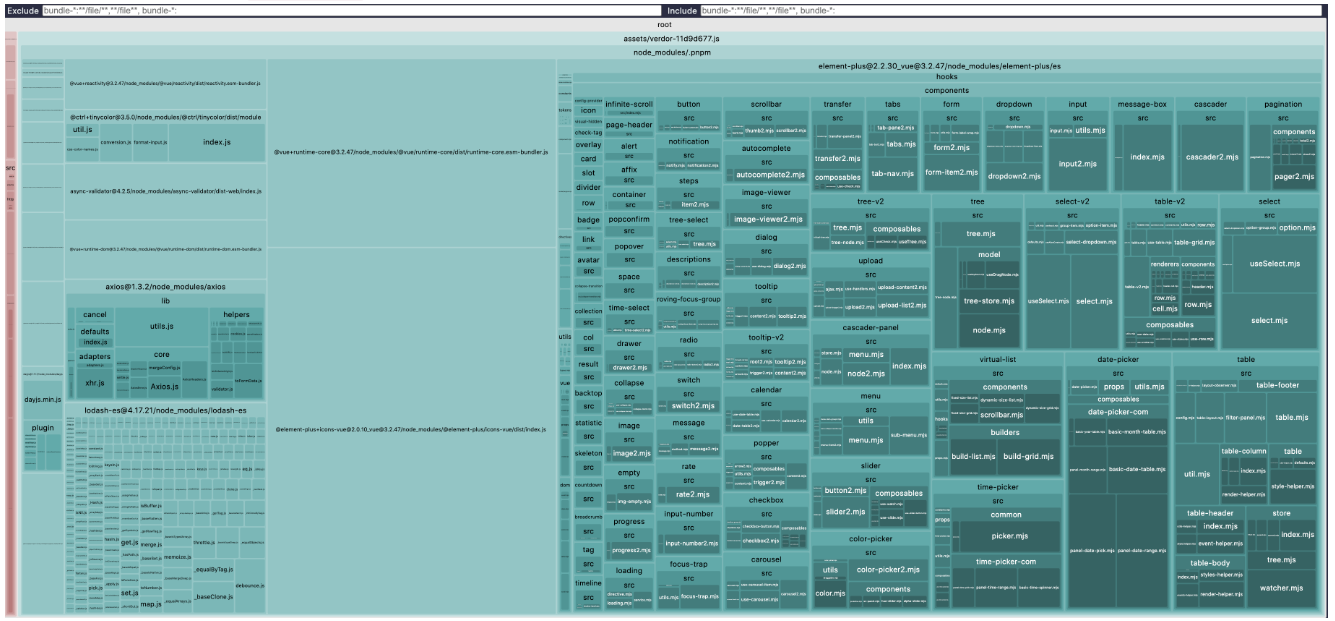
Task: Select the axios cancel folder
Action: pyautogui.click(x=95, y=314)
